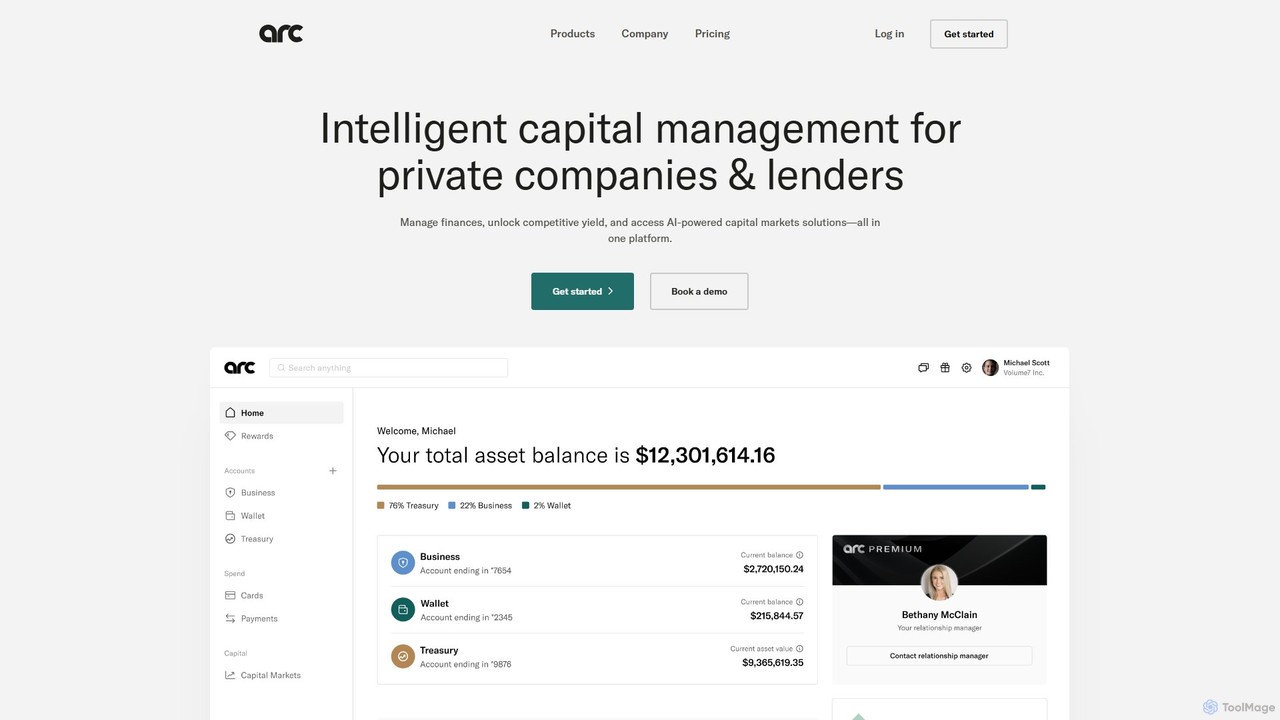Click the Rewards tag icon

pyautogui.click(x=230, y=436)
